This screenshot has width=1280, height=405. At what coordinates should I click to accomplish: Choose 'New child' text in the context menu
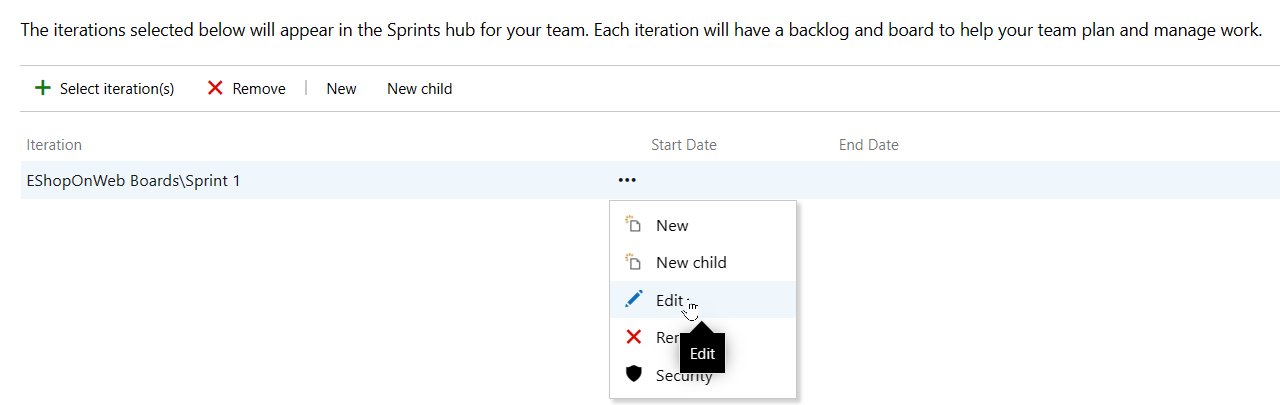point(691,263)
